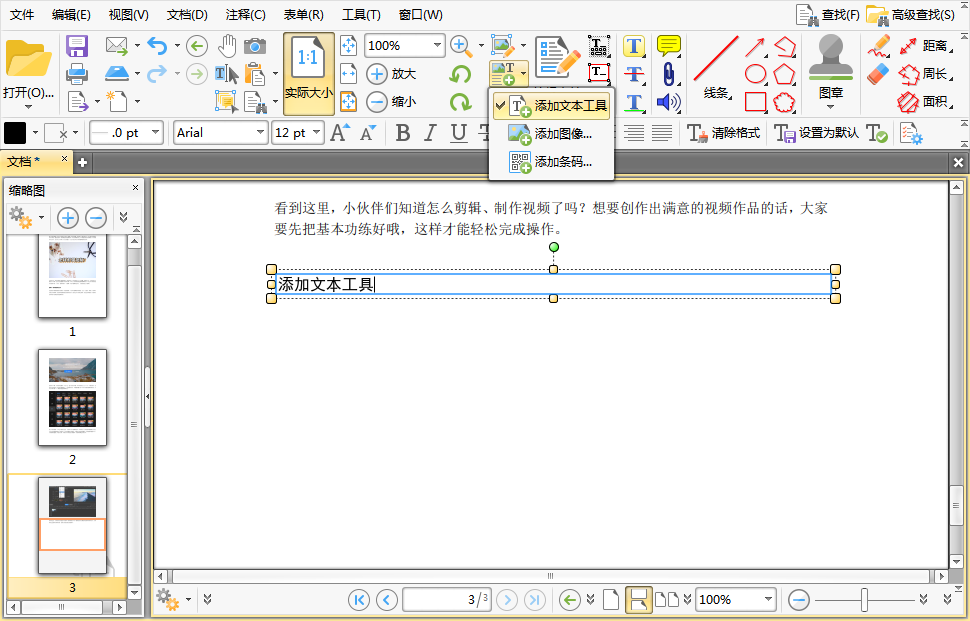970x621 pixels.
Task: Open the Sticky Note tool
Action: coord(669,46)
